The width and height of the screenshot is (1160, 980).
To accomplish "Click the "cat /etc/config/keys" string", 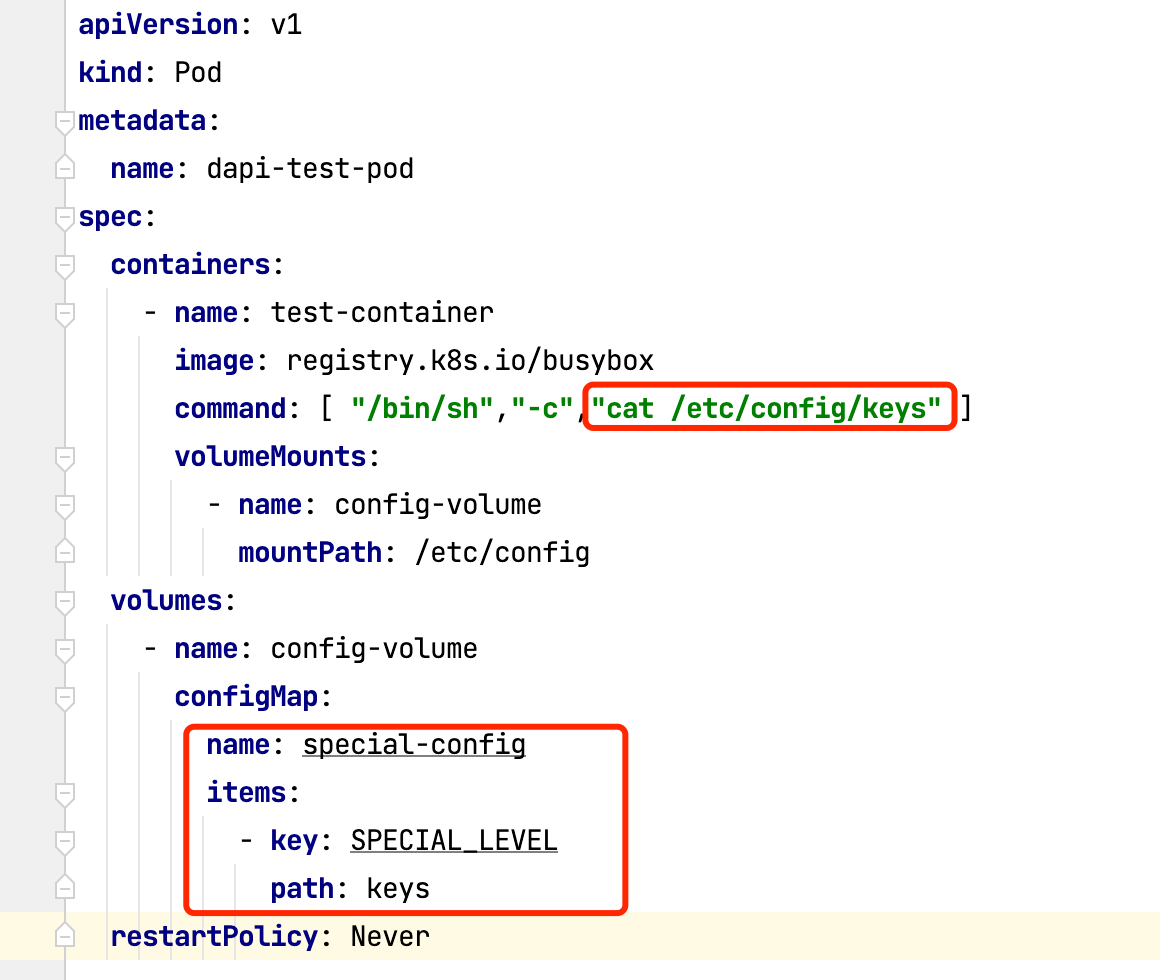I will pos(766,409).
